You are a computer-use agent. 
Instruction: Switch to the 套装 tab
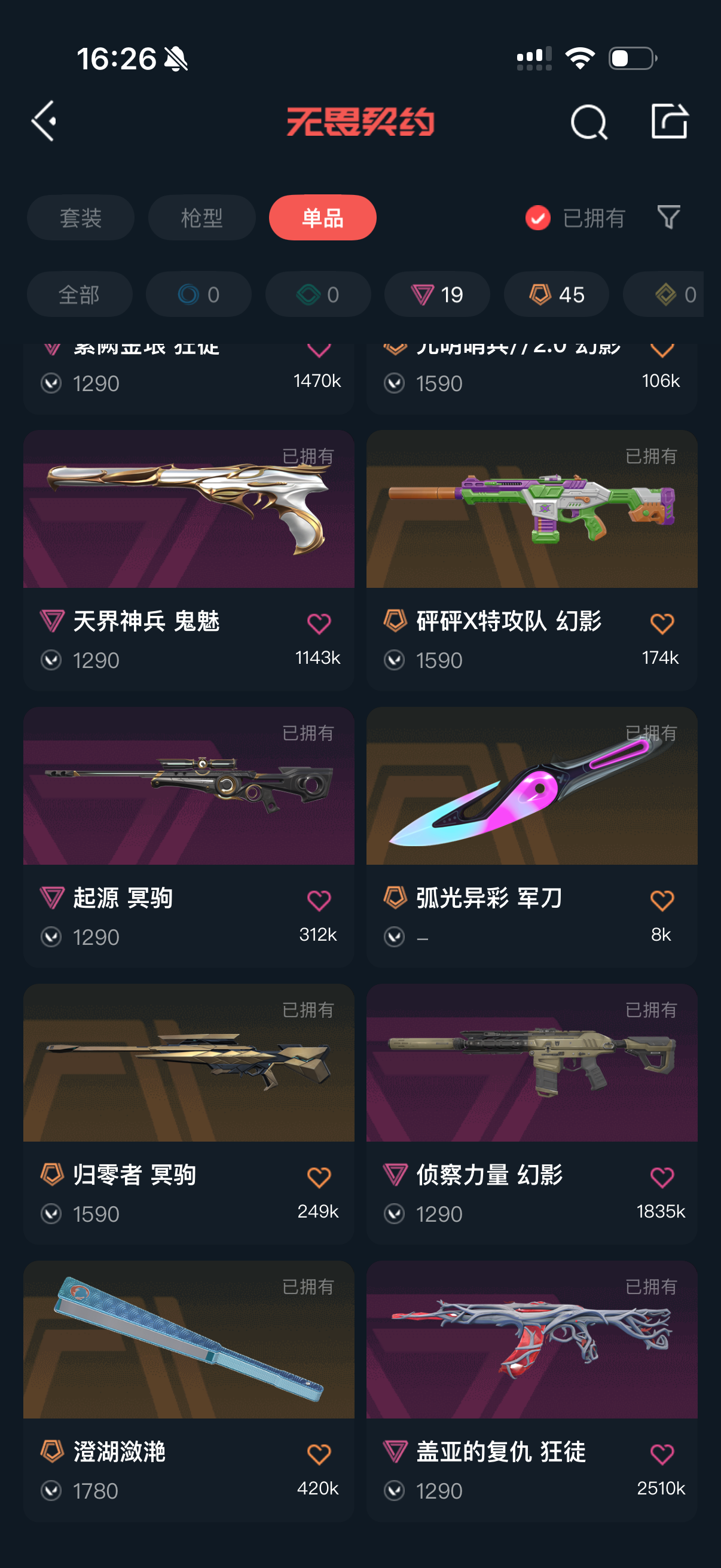click(x=80, y=218)
